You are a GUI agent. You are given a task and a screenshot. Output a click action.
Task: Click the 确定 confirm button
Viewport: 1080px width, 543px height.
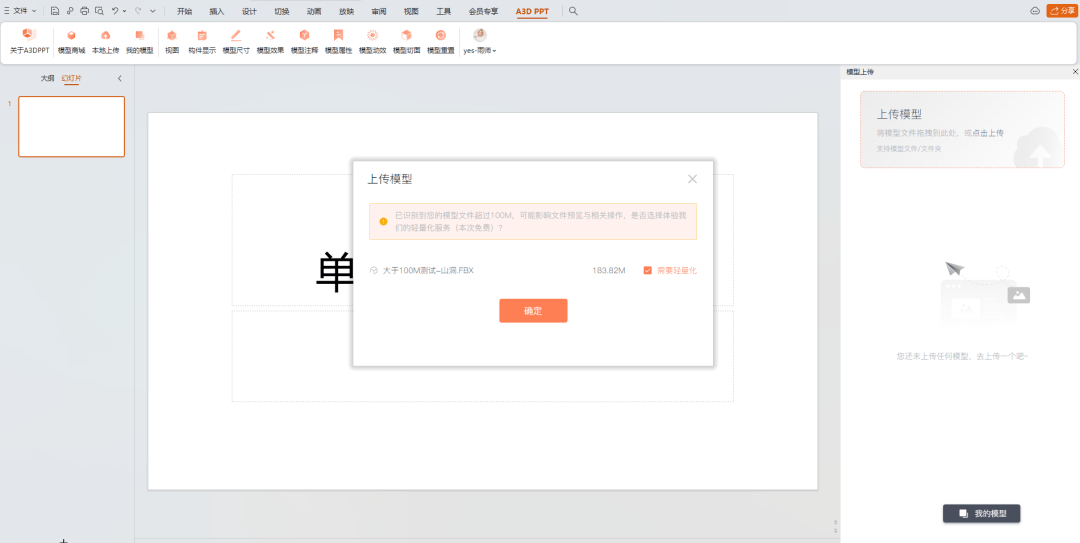point(533,311)
